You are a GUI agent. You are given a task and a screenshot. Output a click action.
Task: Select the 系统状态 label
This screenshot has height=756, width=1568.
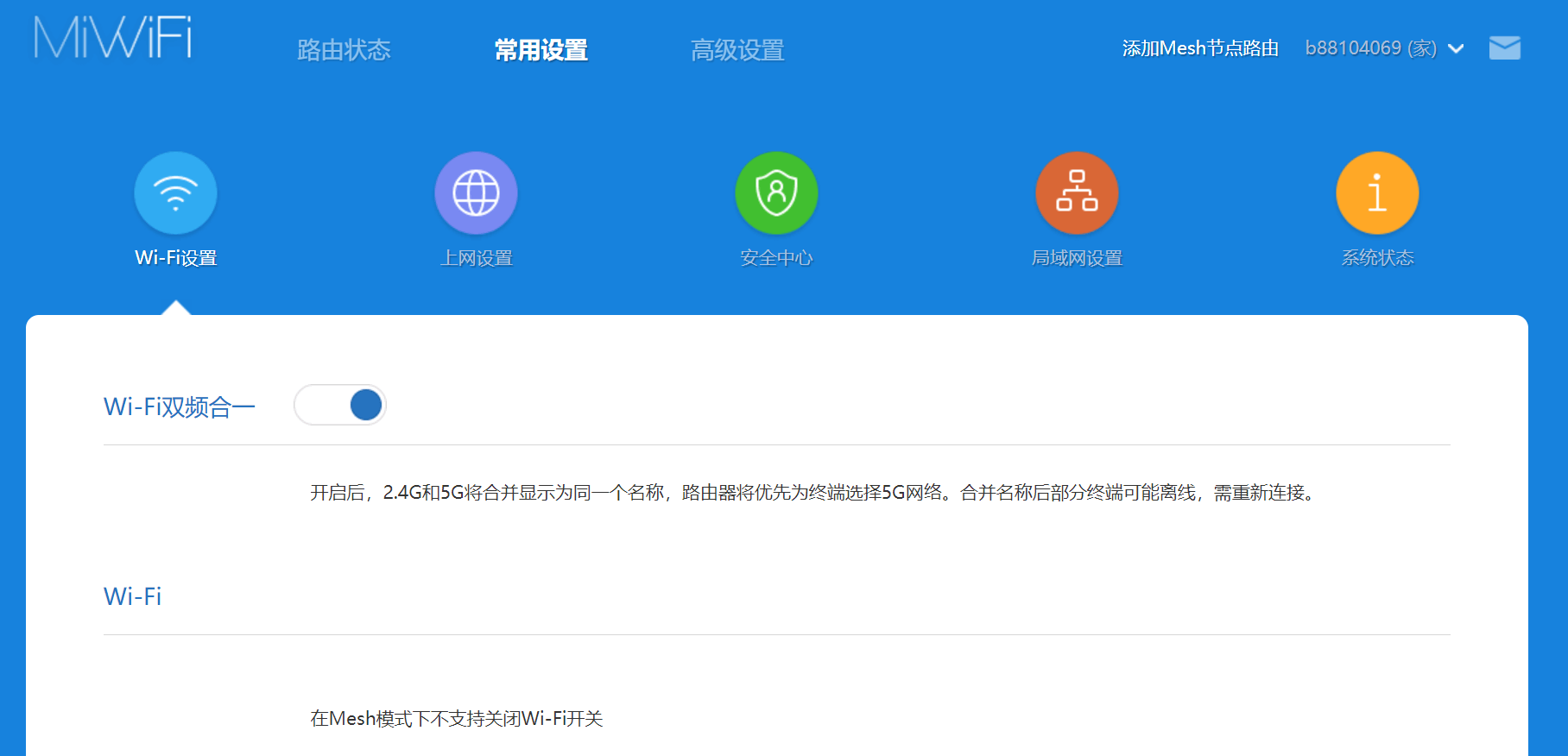[x=1378, y=258]
